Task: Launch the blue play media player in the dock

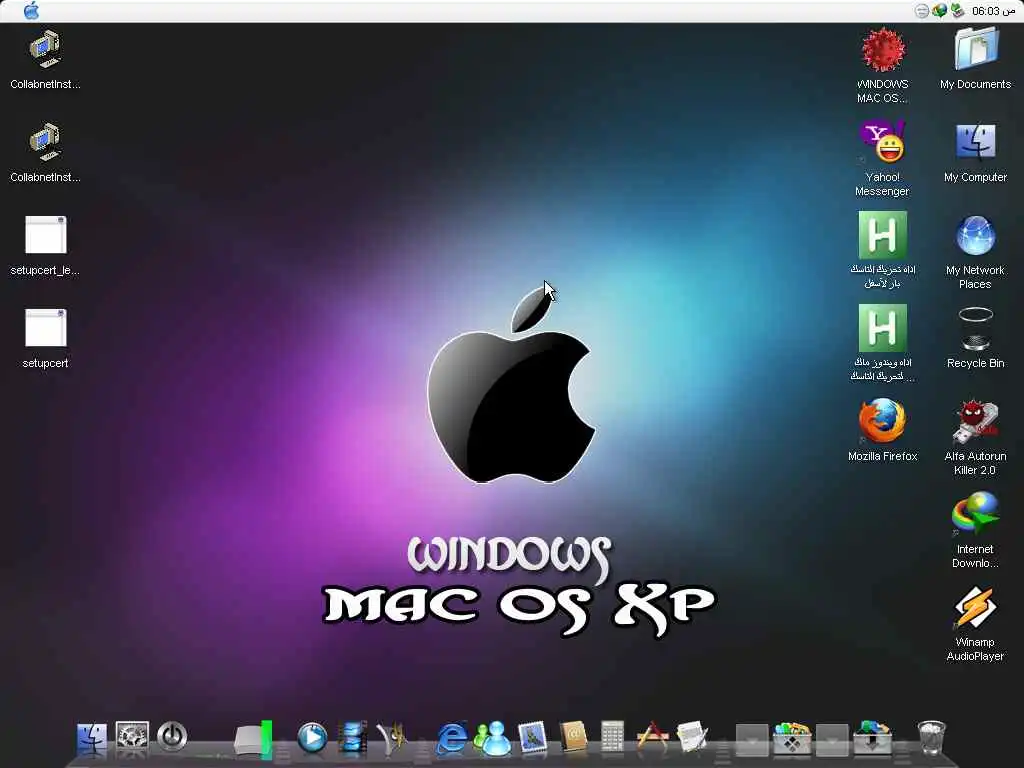Action: pos(312,738)
